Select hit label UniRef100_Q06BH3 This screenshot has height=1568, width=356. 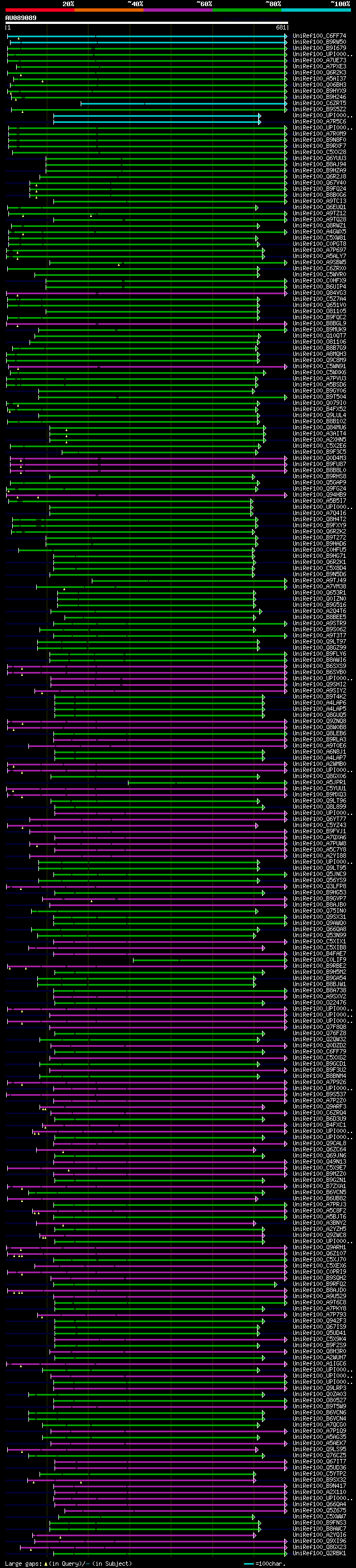(319, 85)
